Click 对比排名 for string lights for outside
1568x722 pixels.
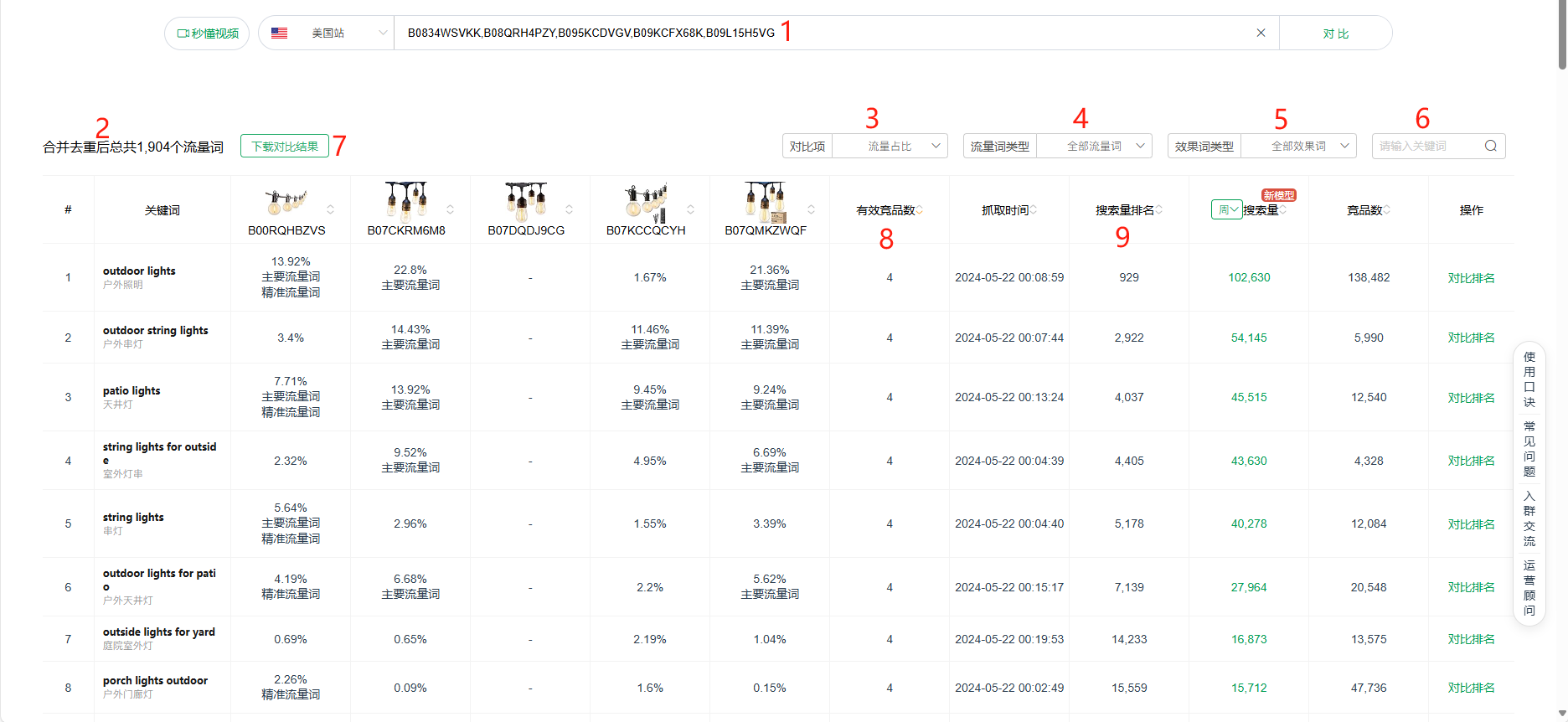tap(1471, 461)
